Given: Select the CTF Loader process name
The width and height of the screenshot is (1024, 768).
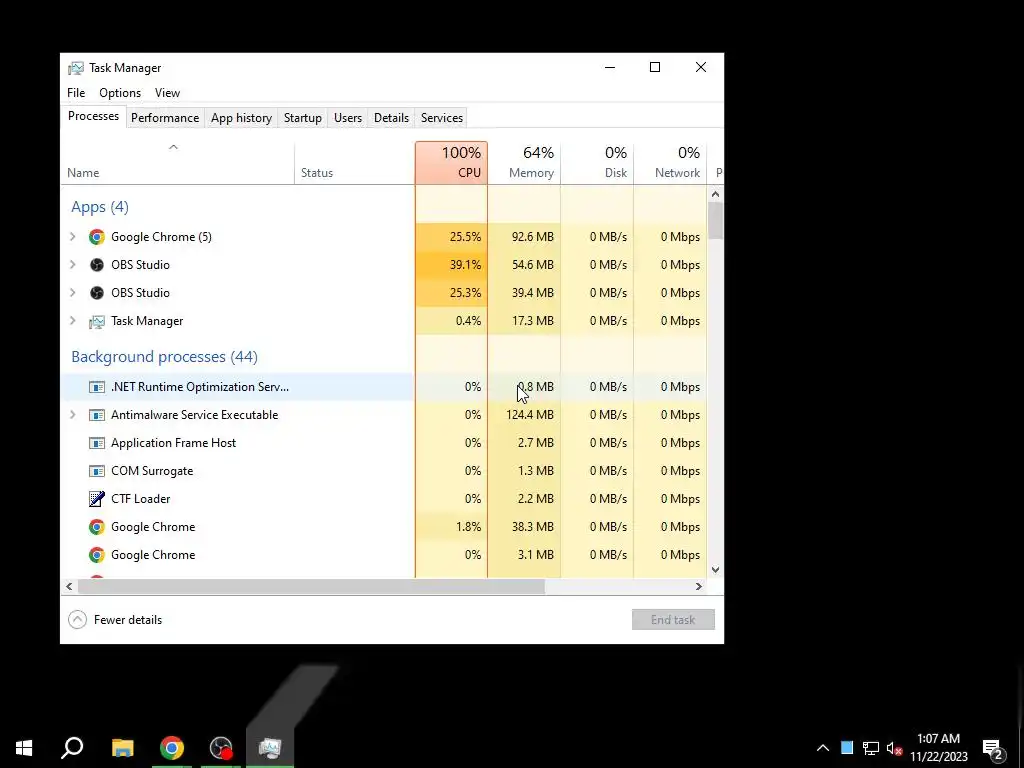Looking at the screenshot, I should click(140, 499).
